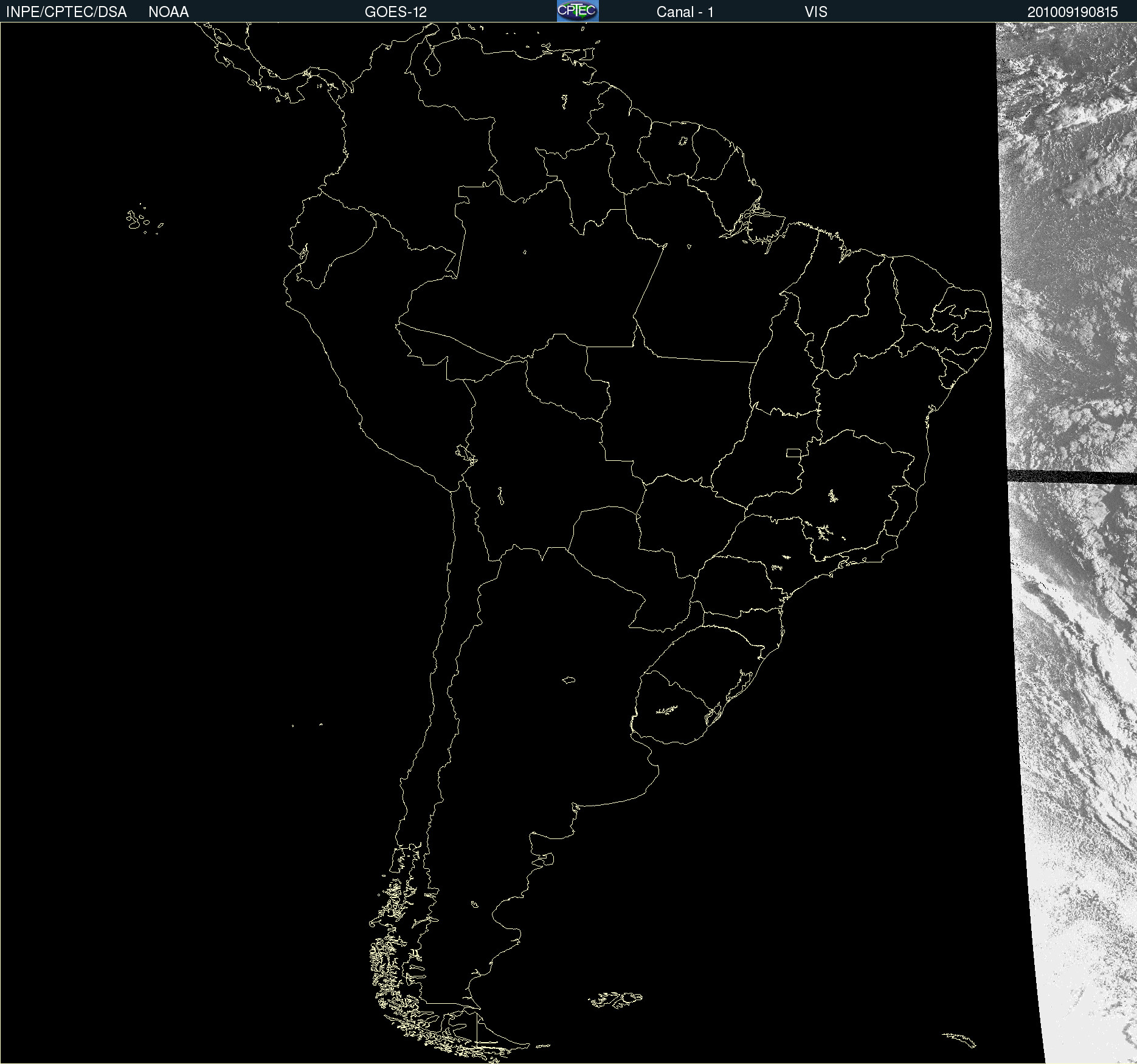Click the 201009190815 timestamp
Image resolution: width=1137 pixels, height=1064 pixels.
[x=1073, y=12]
